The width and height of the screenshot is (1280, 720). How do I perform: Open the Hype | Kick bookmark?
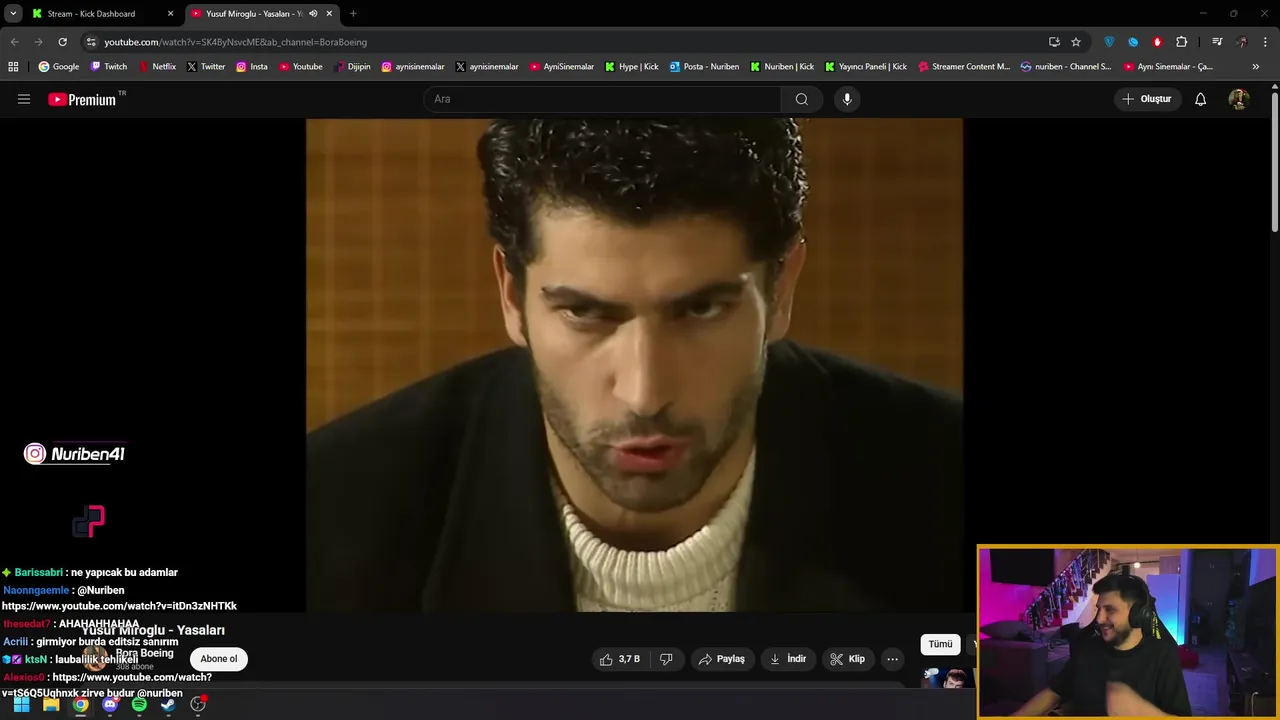pos(631,67)
